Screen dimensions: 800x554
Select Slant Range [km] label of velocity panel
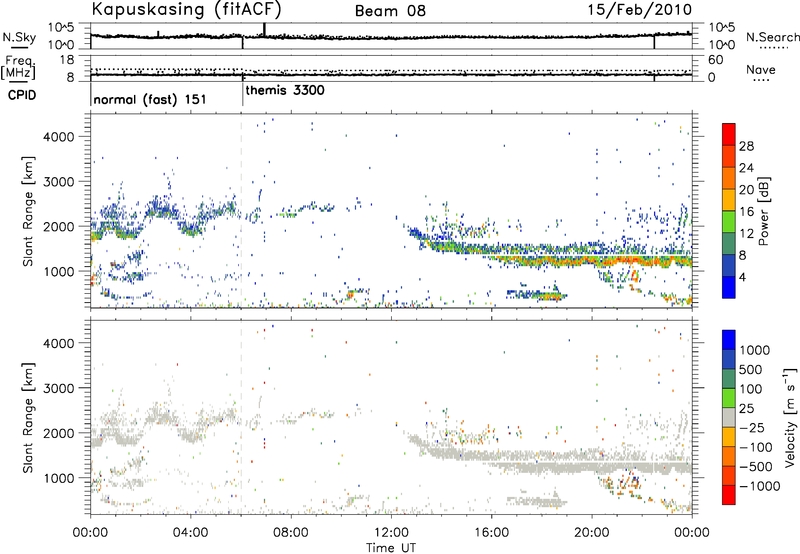click(29, 418)
